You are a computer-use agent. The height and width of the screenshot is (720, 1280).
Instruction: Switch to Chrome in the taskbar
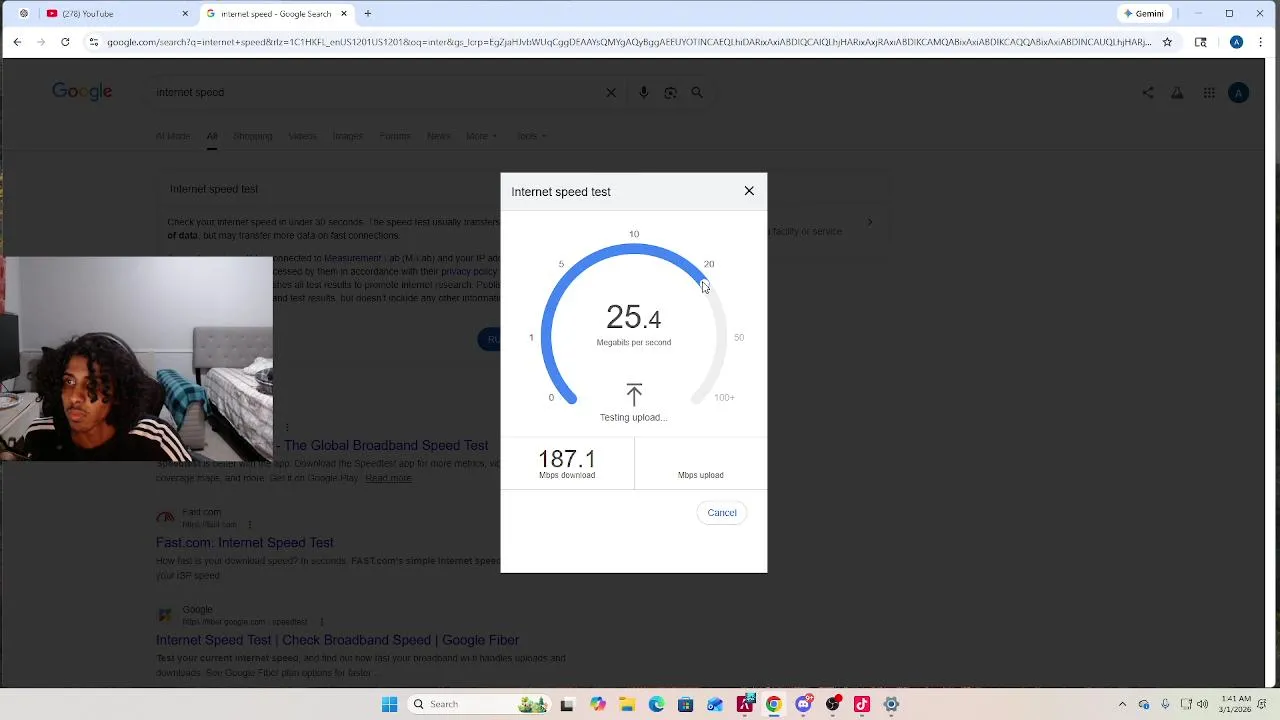pyautogui.click(x=773, y=705)
